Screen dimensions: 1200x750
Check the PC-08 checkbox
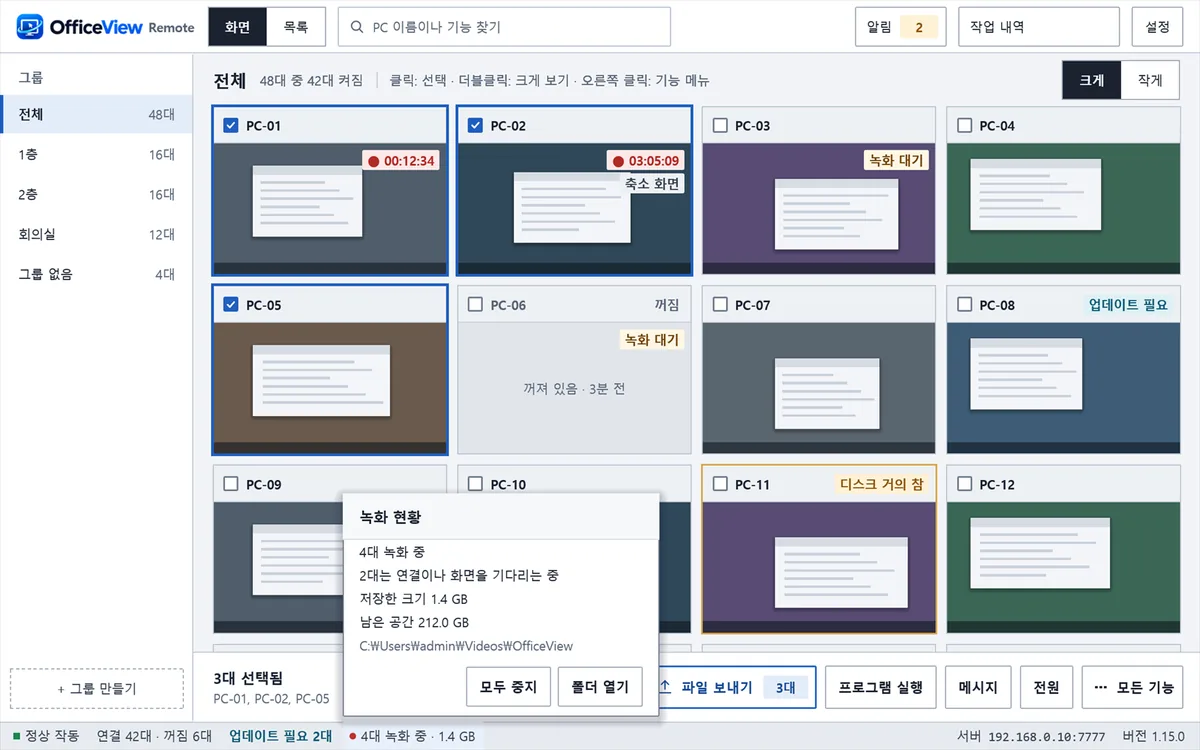coord(964,305)
